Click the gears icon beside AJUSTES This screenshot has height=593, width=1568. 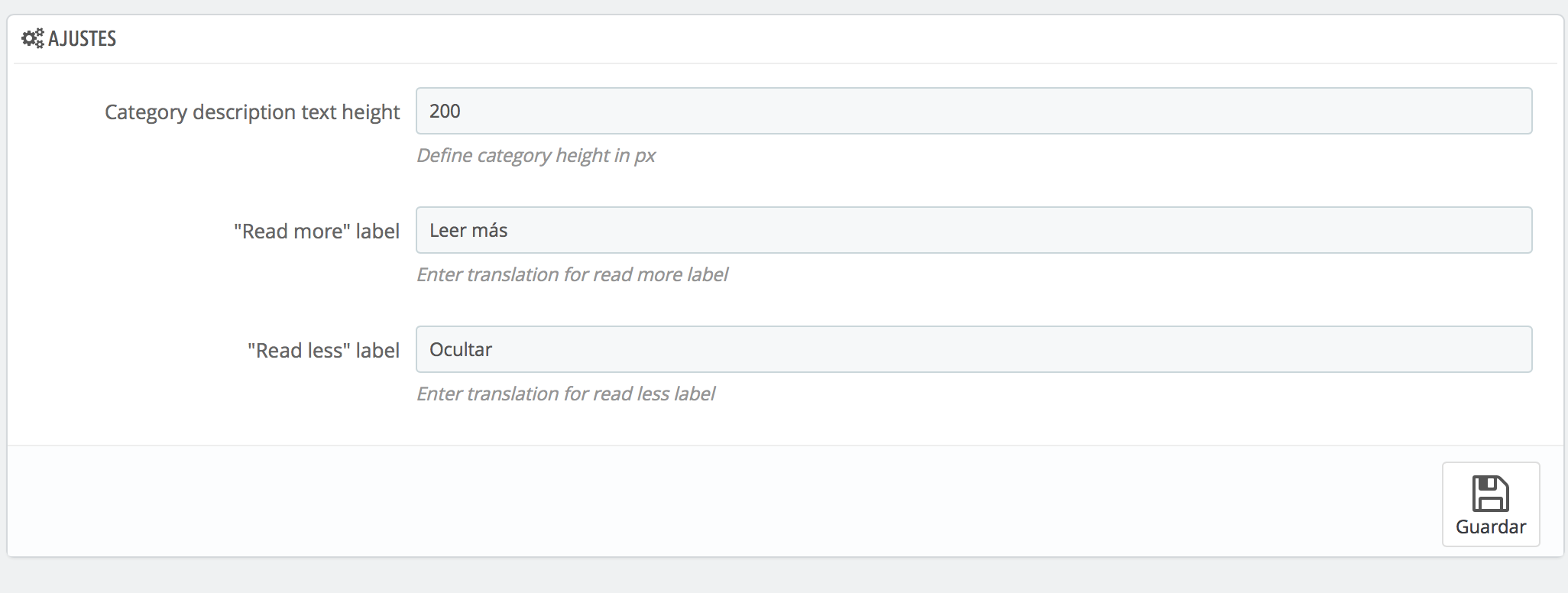pyautogui.click(x=33, y=39)
